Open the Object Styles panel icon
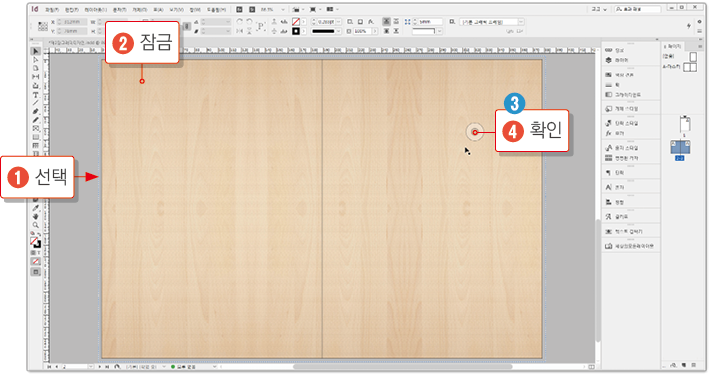The height and width of the screenshot is (375, 709). tap(609, 109)
